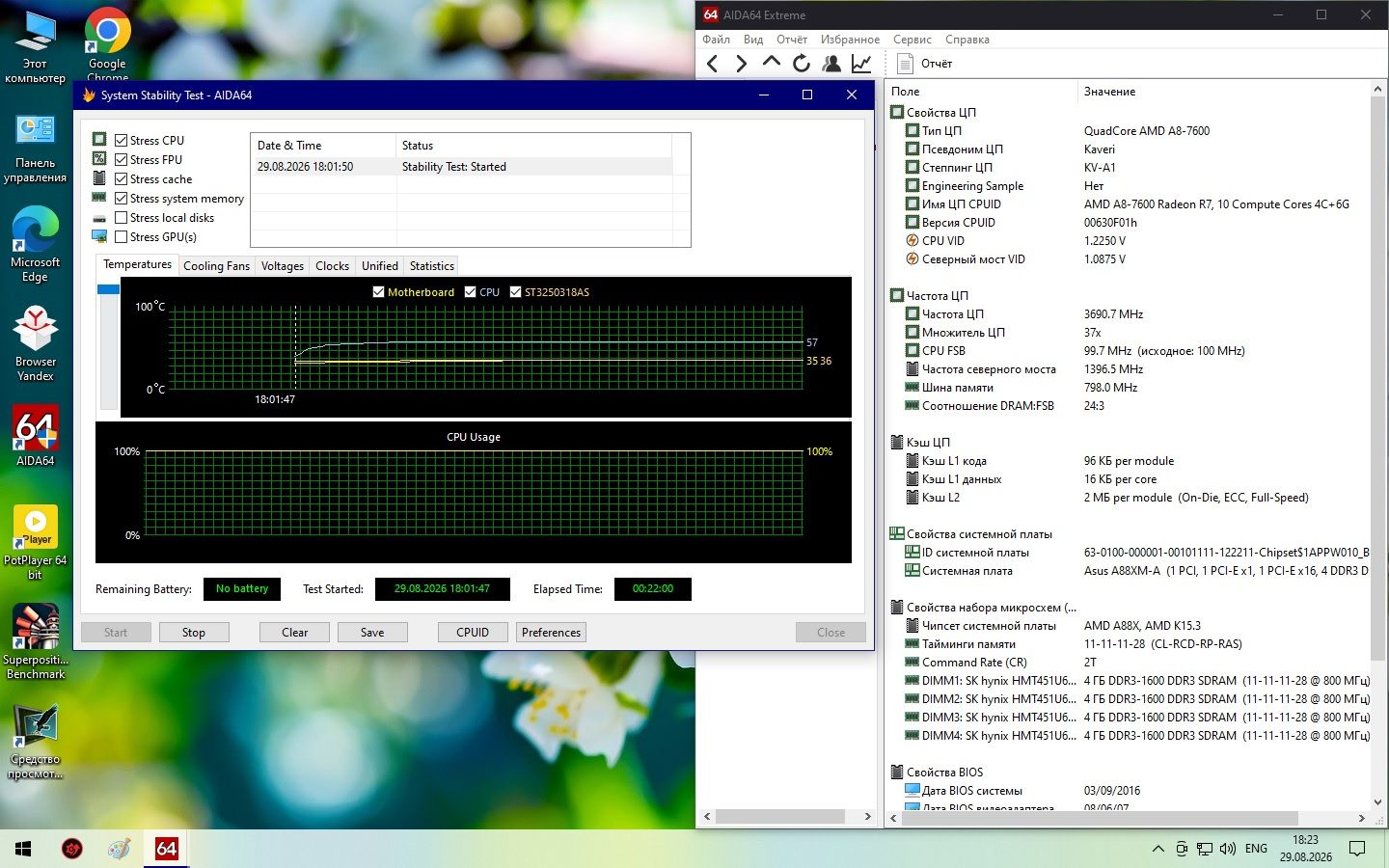Open the Clocks tab
Viewport: 1389px width, 868px height.
click(333, 266)
